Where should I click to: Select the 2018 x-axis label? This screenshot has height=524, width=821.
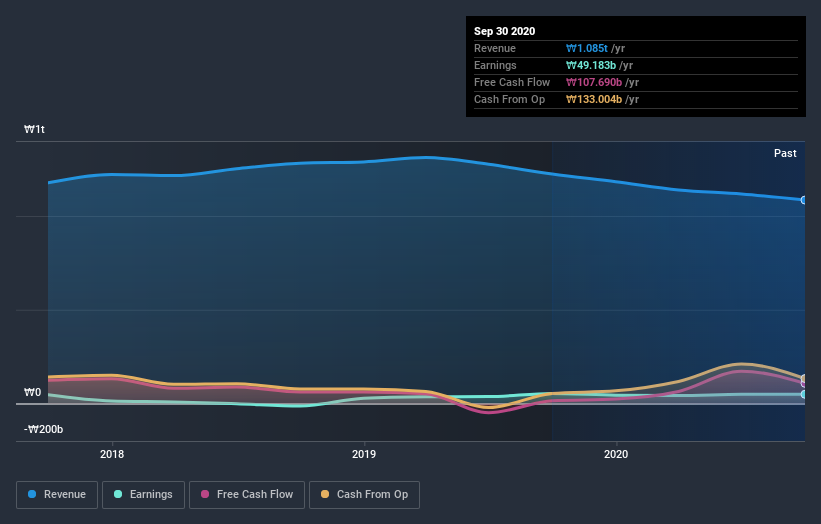pyautogui.click(x=112, y=454)
